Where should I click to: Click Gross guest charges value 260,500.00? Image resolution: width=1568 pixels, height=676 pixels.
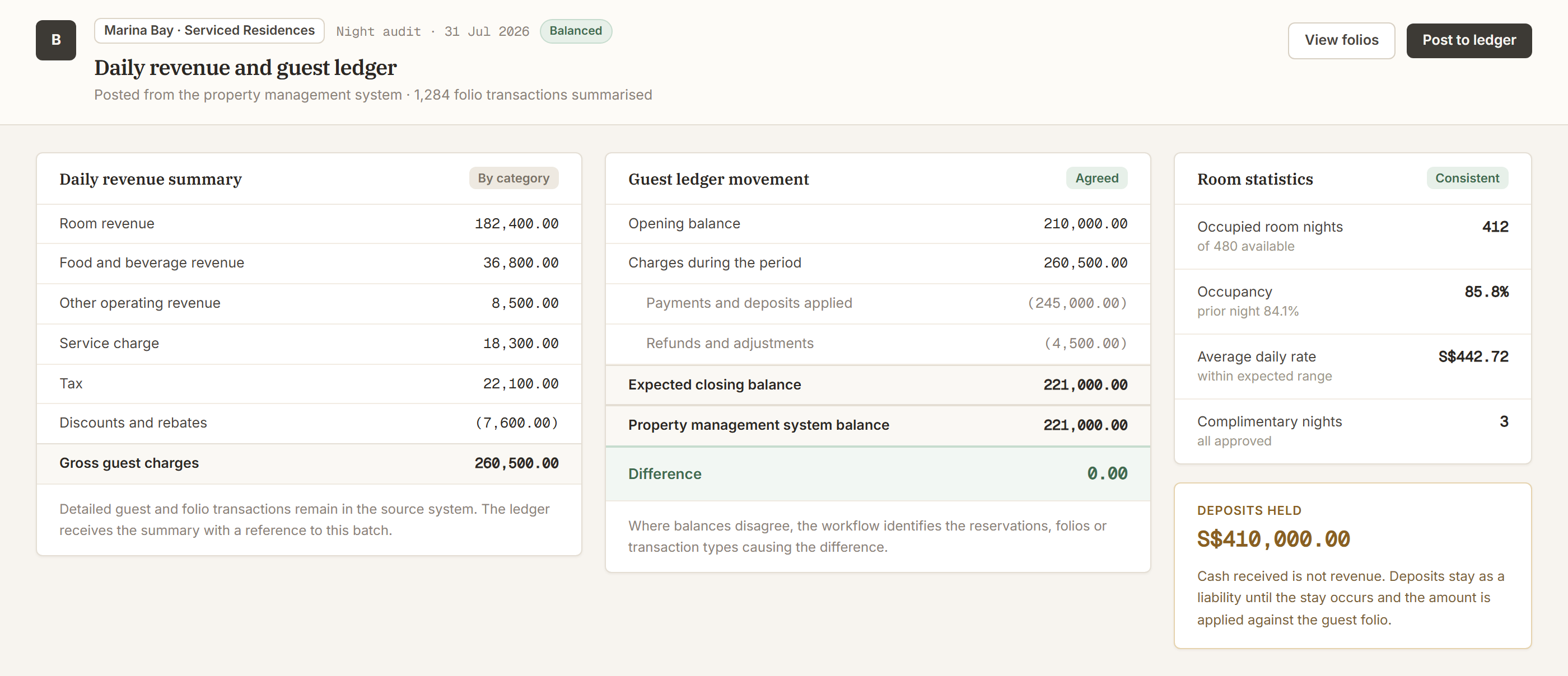click(x=516, y=463)
